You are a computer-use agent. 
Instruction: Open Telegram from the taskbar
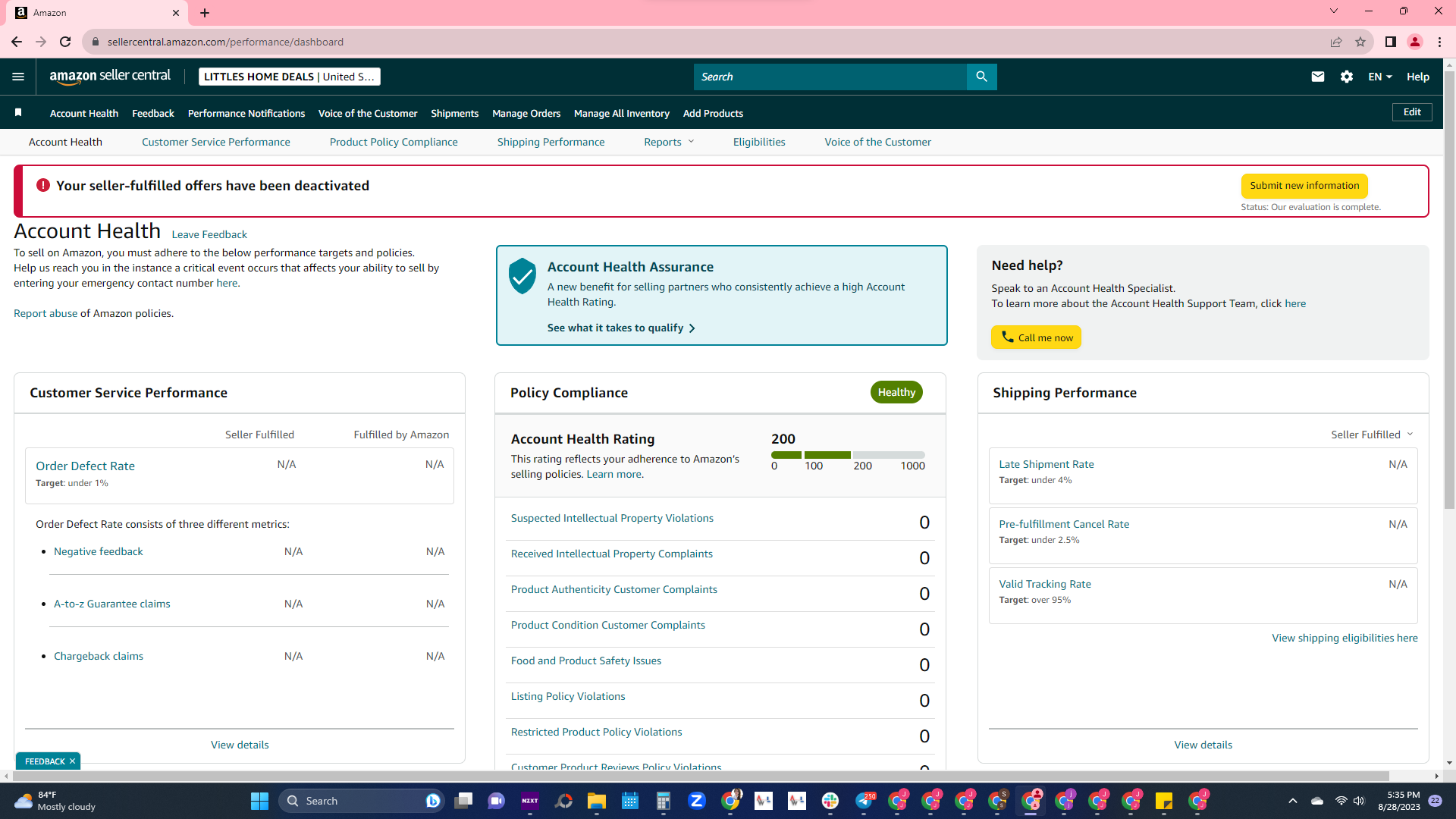(x=864, y=801)
